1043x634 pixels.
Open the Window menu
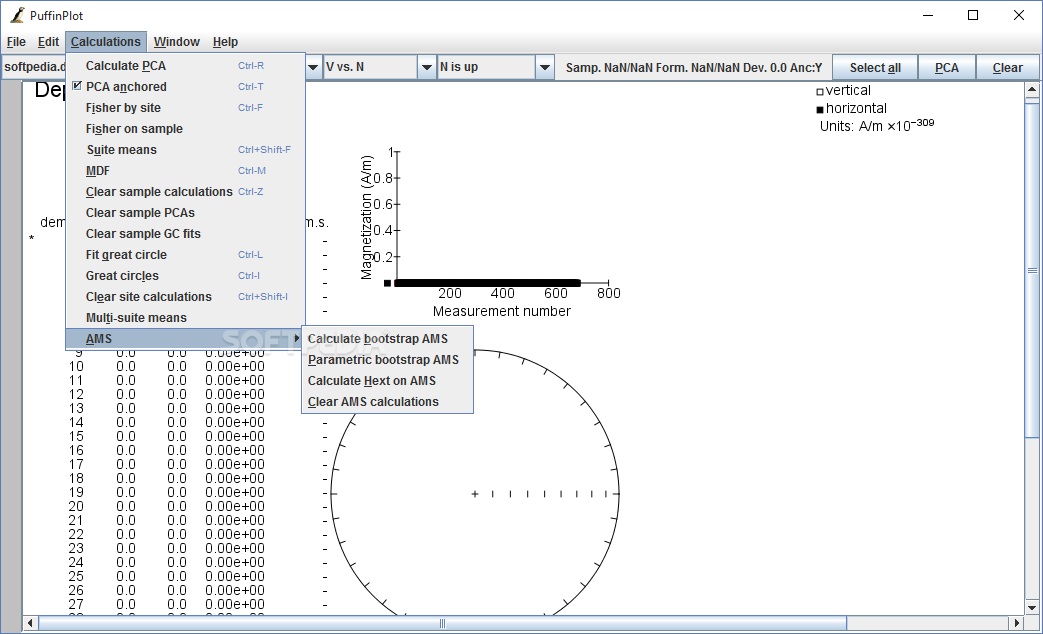point(176,42)
